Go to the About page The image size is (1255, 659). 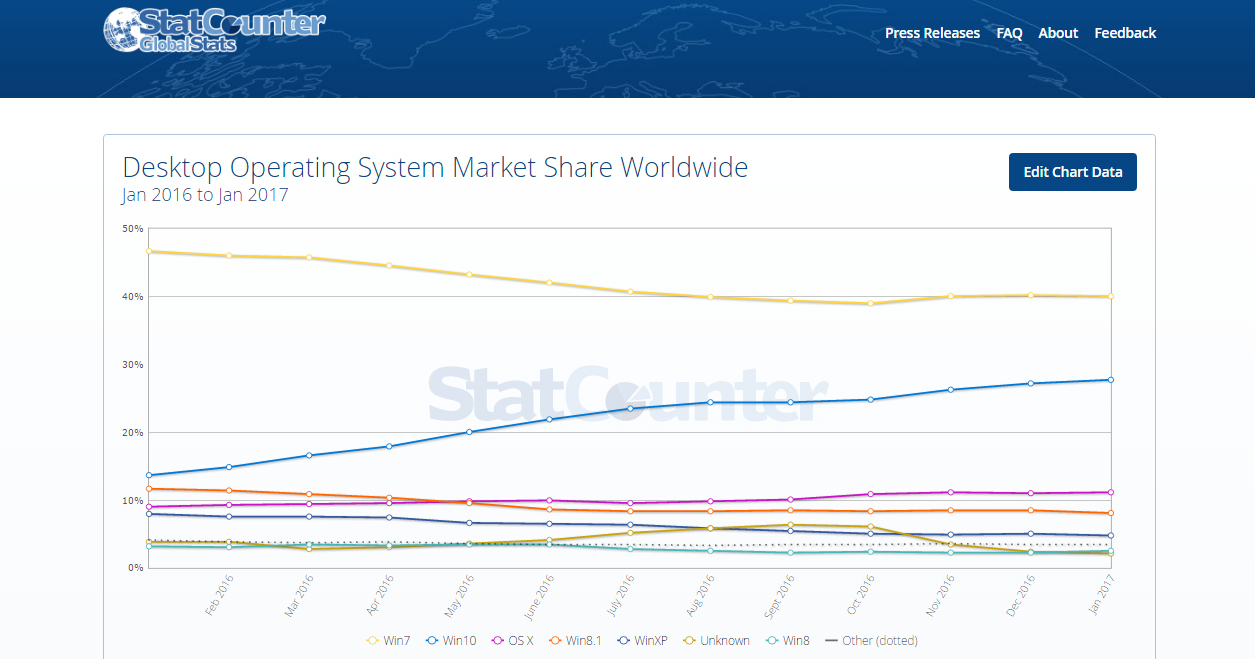tap(1058, 33)
